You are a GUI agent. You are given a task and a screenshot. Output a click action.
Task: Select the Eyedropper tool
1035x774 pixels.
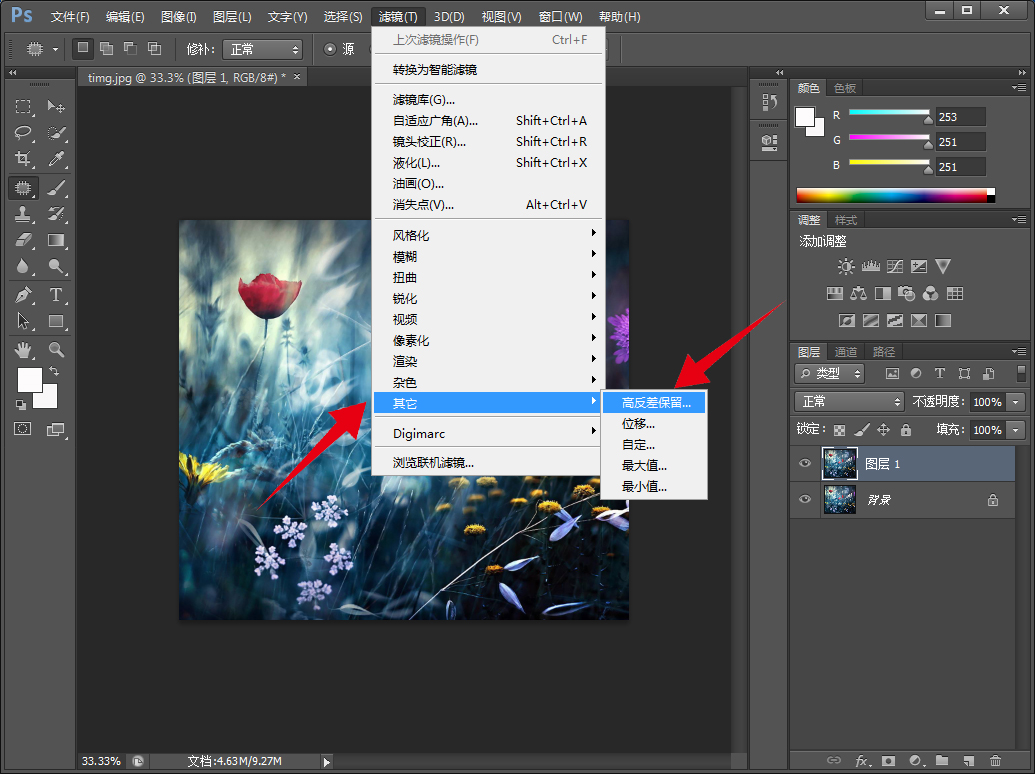[x=56, y=158]
